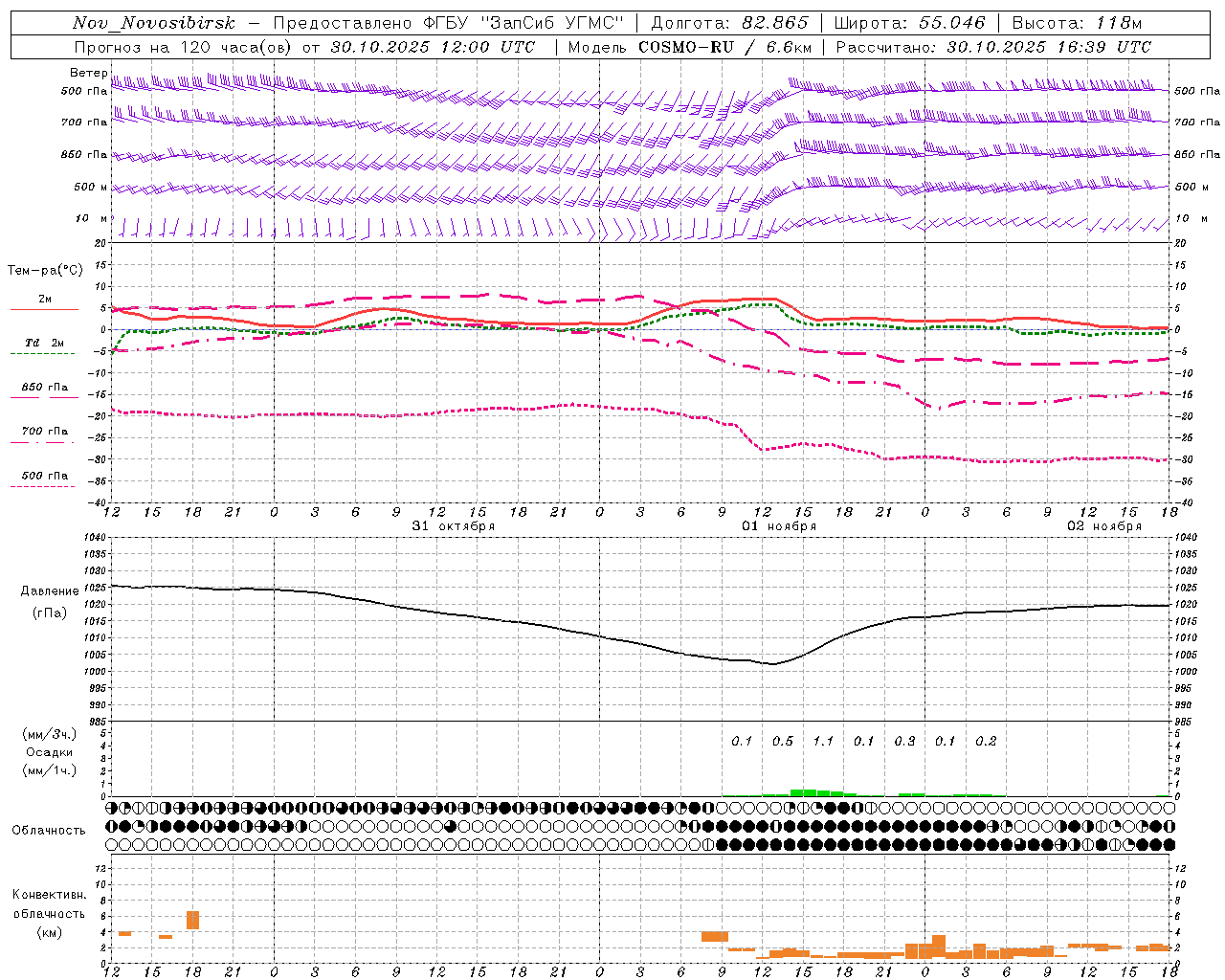Click the "850 гПа" temperature legend entry
This screenshot has height=980, width=1225.
coord(45,388)
